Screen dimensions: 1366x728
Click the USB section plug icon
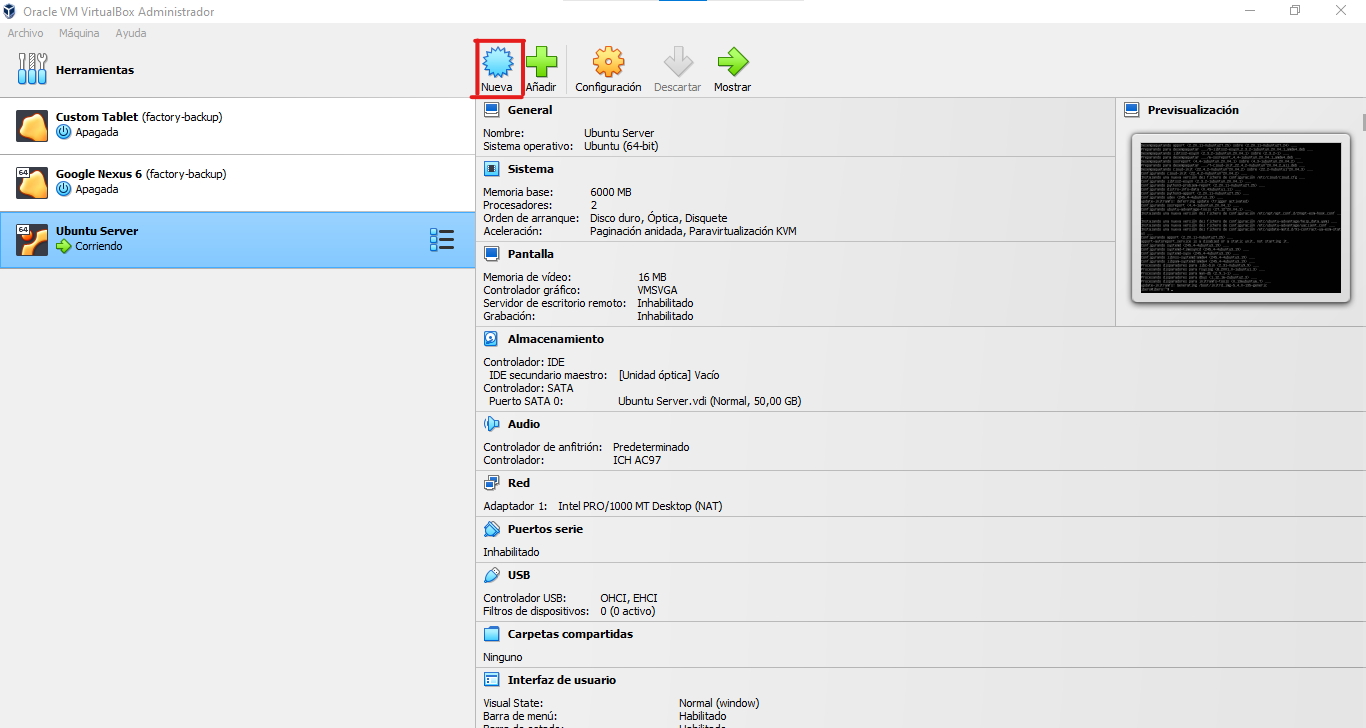click(491, 575)
